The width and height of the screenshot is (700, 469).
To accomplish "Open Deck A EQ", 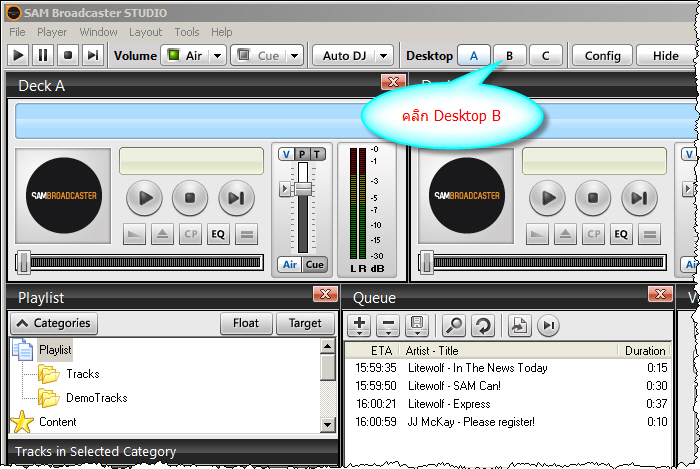I will click(x=218, y=234).
